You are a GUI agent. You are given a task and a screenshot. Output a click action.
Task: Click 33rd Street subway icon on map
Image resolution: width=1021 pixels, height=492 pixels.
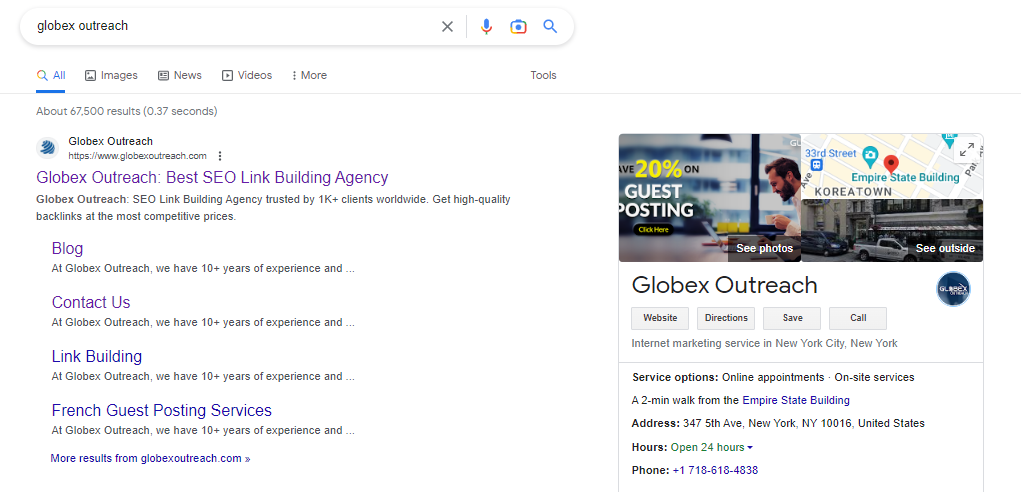(x=817, y=165)
